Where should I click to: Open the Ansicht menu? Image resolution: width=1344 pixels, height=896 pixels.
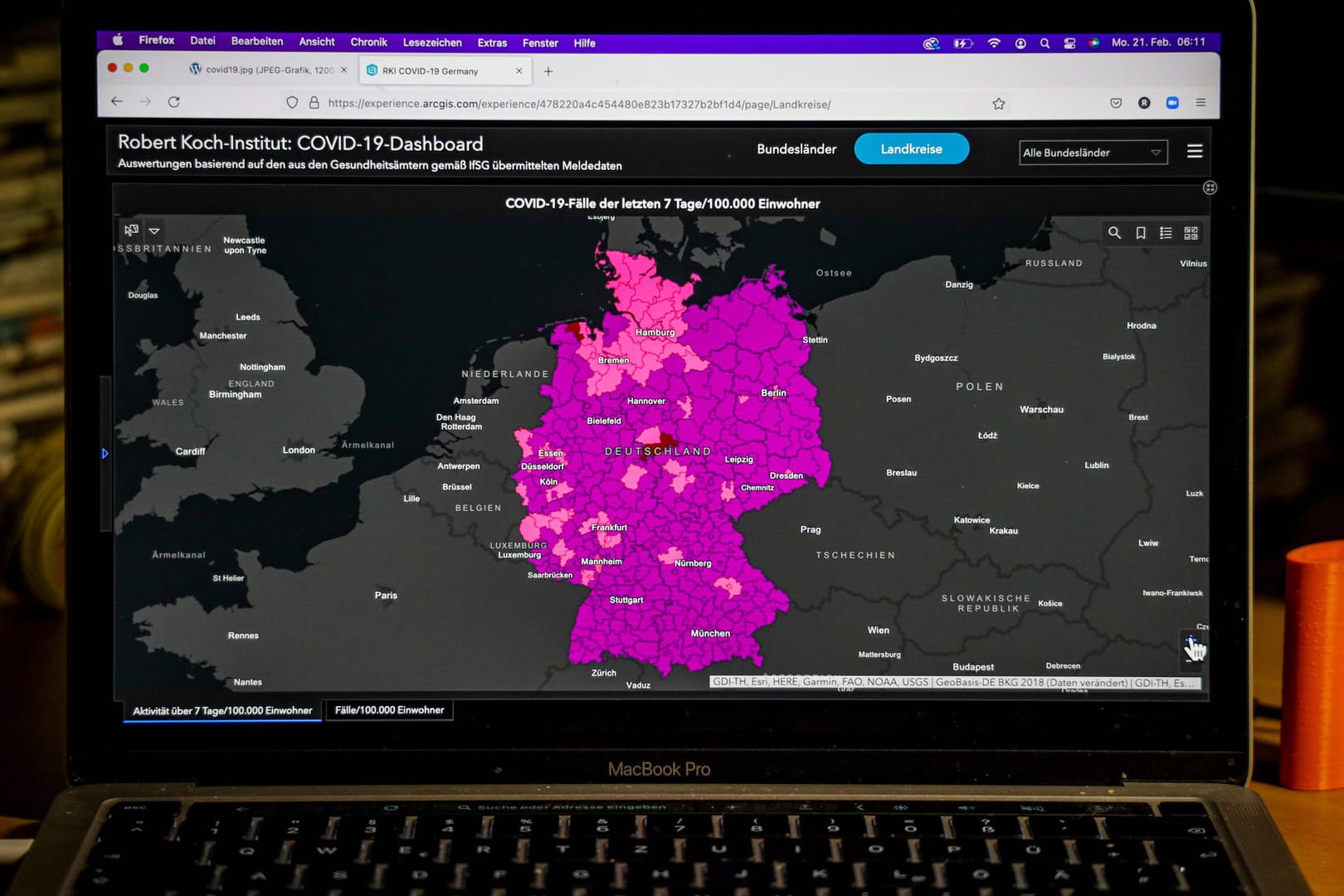(316, 41)
